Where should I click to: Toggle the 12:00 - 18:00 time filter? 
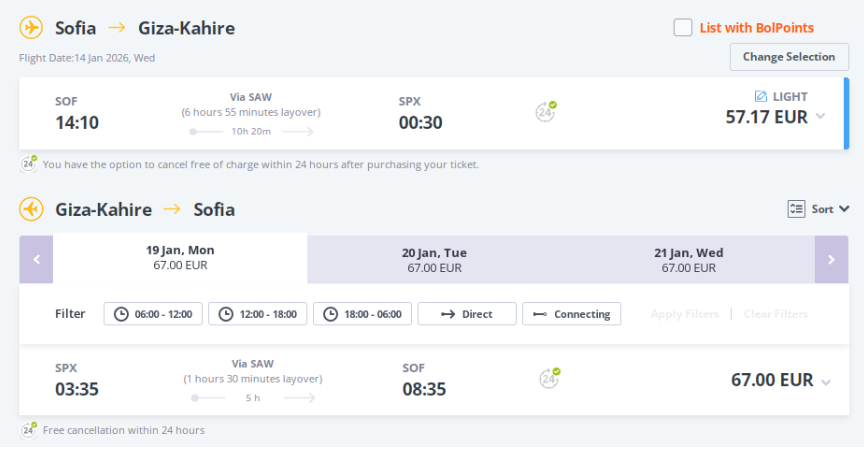tap(258, 314)
